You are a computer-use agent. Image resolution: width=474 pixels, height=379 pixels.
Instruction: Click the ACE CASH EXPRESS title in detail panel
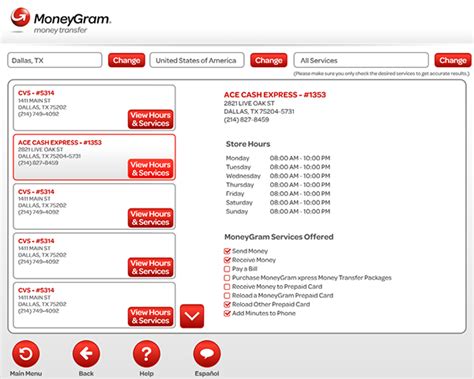coord(275,95)
